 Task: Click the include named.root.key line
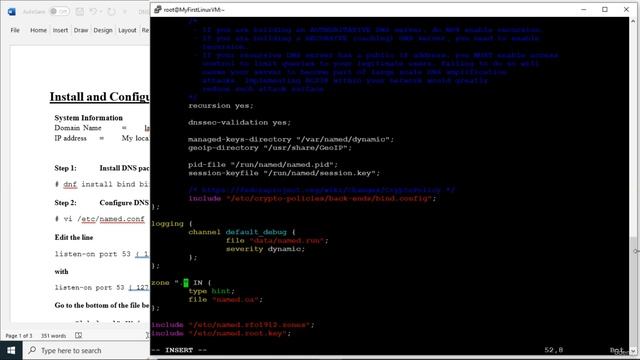221,333
